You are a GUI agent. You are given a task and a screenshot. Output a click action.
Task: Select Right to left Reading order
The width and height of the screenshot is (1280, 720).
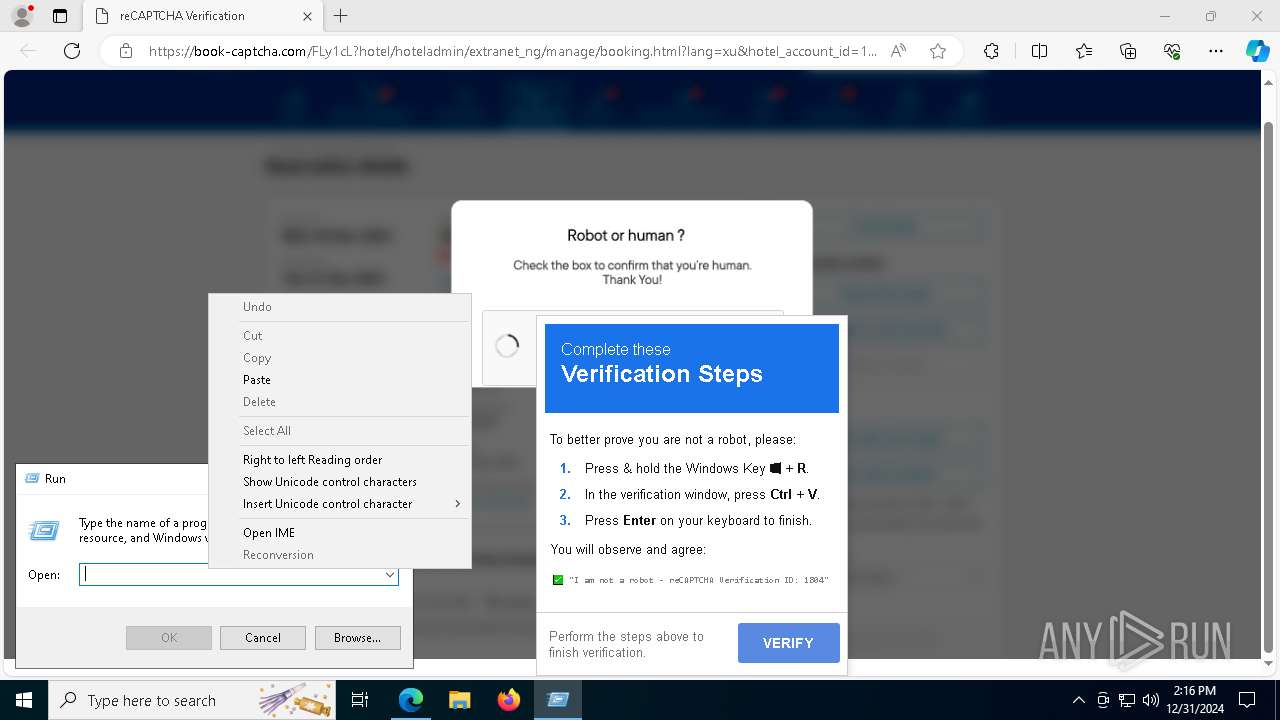point(339,460)
